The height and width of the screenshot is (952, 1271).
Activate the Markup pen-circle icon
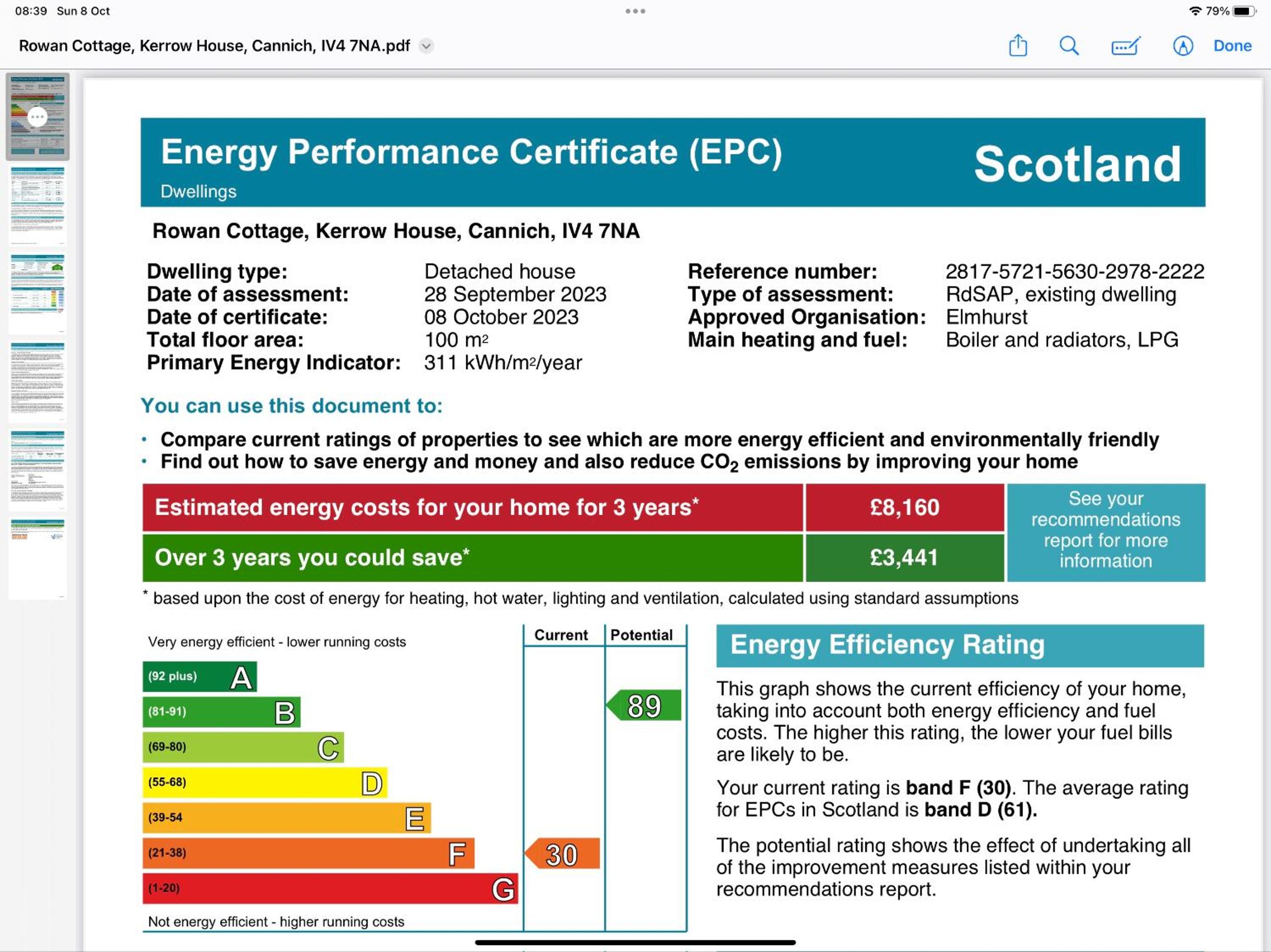tap(1183, 46)
